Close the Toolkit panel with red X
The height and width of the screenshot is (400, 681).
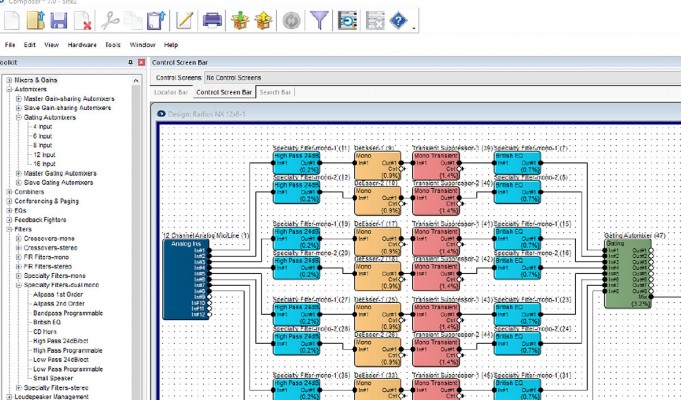[141, 63]
